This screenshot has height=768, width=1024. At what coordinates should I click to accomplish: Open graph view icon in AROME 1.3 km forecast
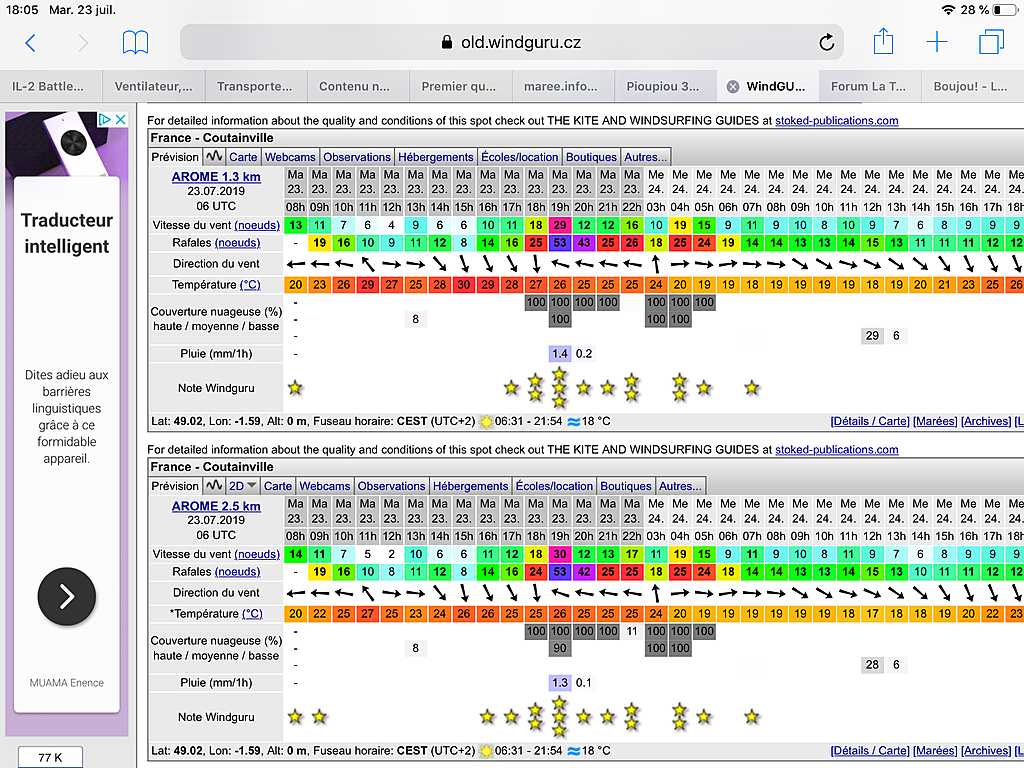214,157
